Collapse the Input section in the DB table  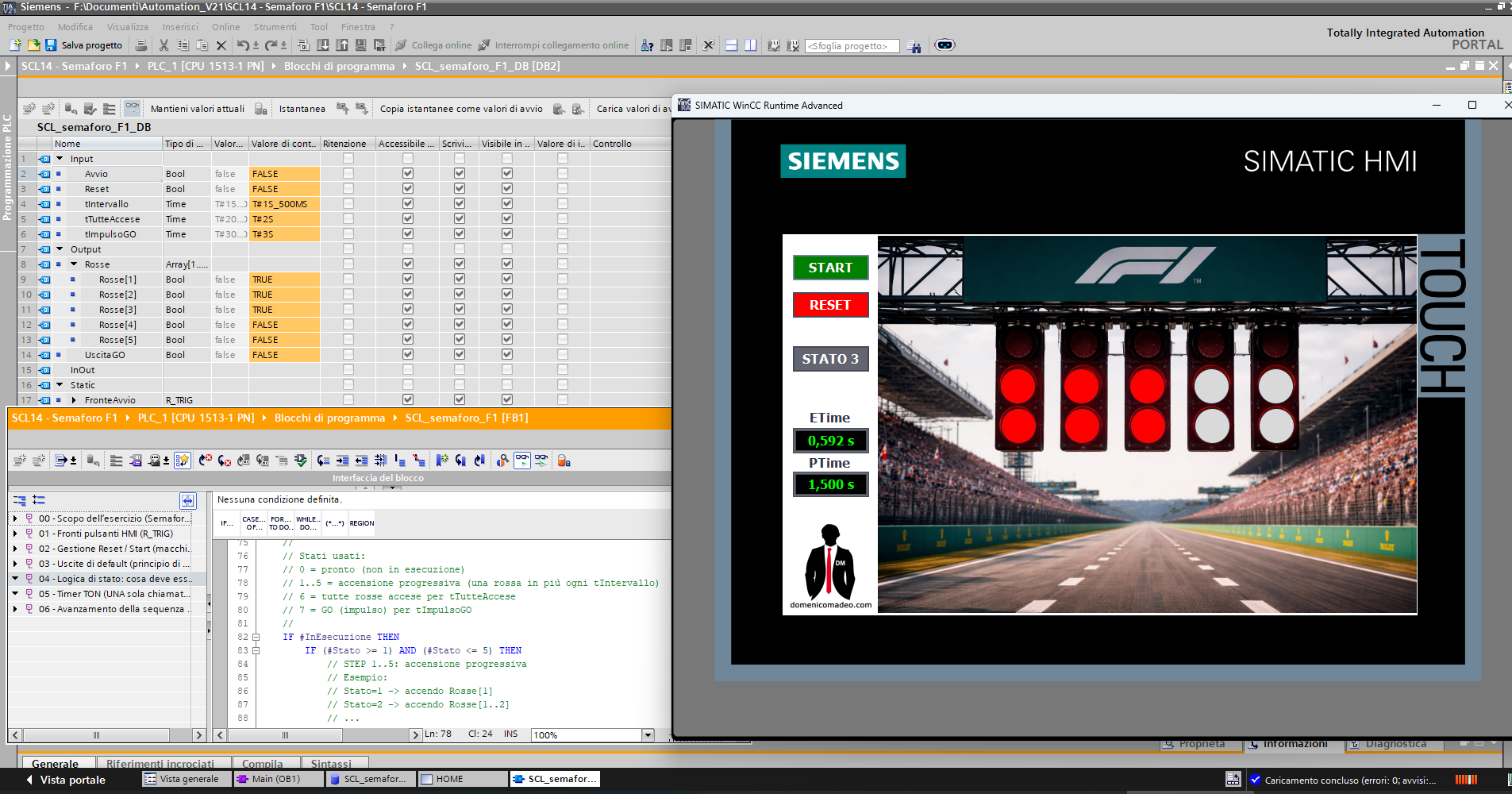coord(58,158)
